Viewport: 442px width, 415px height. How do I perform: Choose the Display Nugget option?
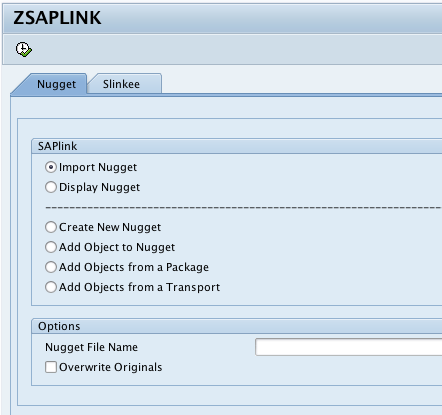pyautogui.click(x=51, y=187)
